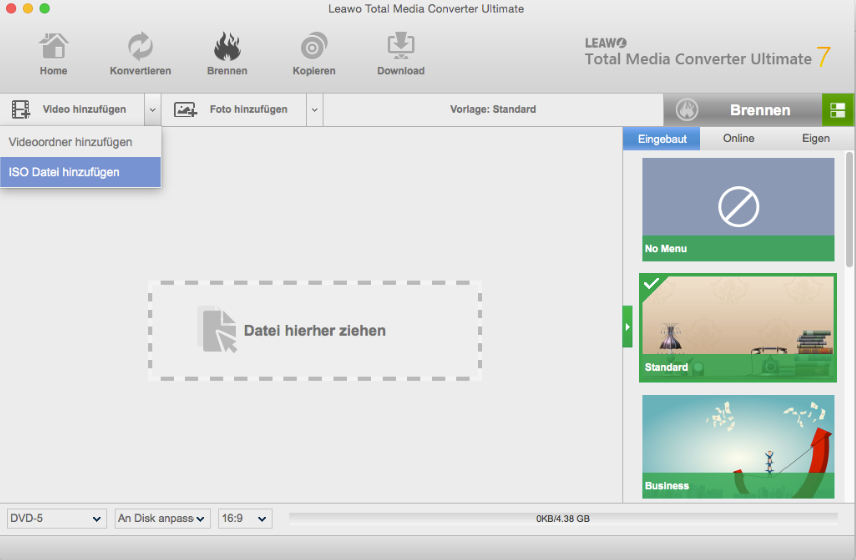This screenshot has height=560, width=856.
Task: Open the An Disk anpassen dropdown
Action: [x=162, y=519]
